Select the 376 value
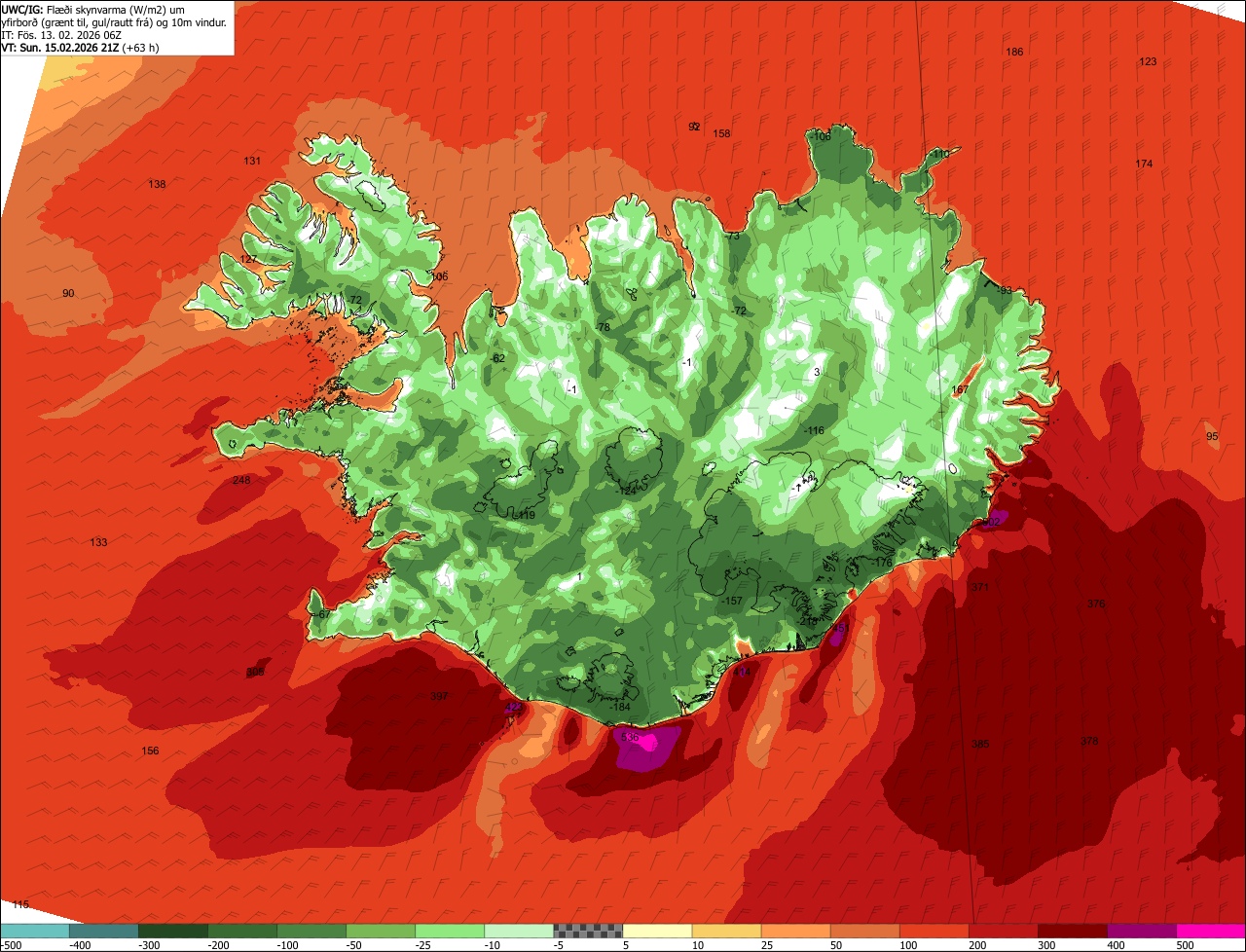 1096,604
